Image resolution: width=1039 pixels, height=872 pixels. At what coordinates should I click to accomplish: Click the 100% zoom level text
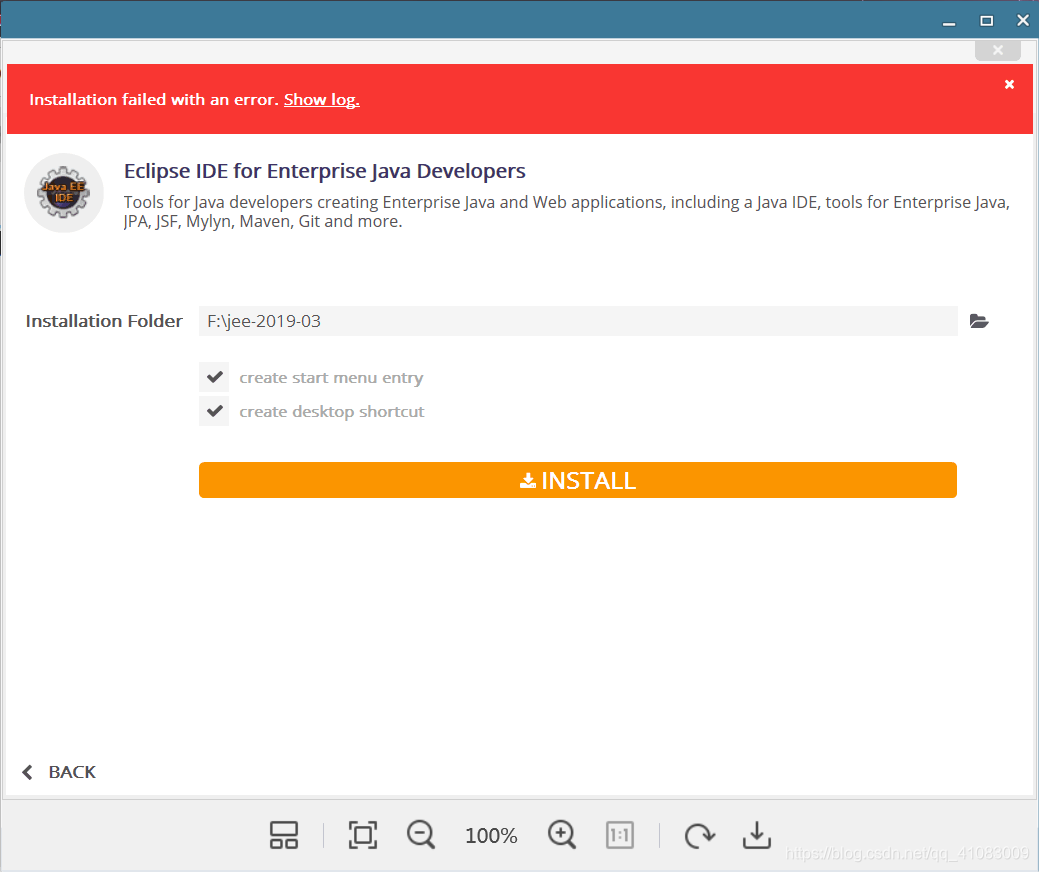tap(491, 836)
